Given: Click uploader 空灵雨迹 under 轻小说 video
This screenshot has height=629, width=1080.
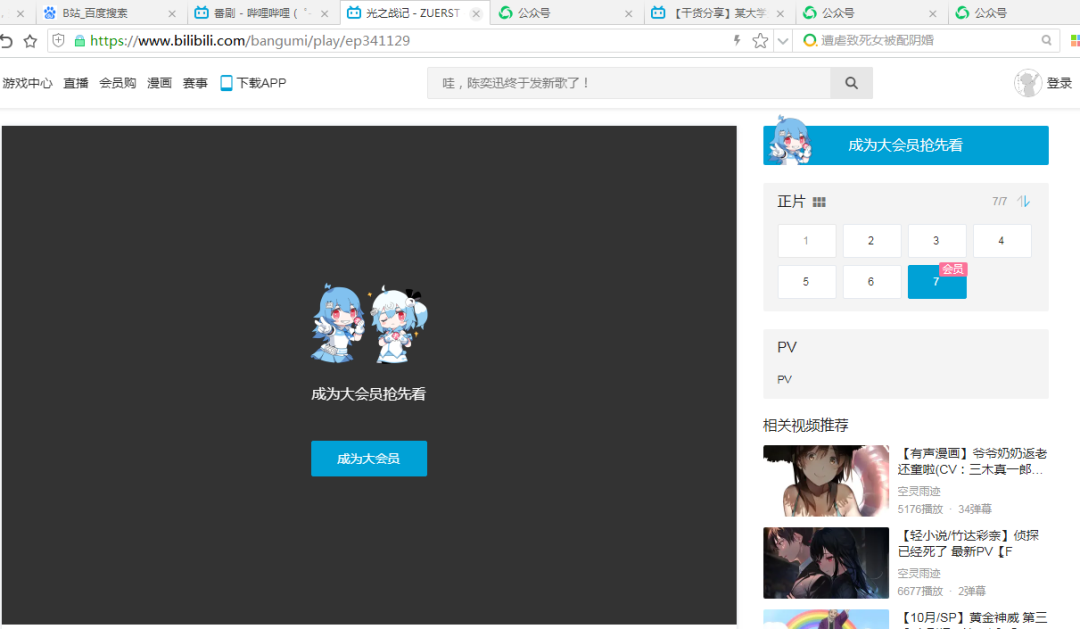Looking at the screenshot, I should 919,573.
